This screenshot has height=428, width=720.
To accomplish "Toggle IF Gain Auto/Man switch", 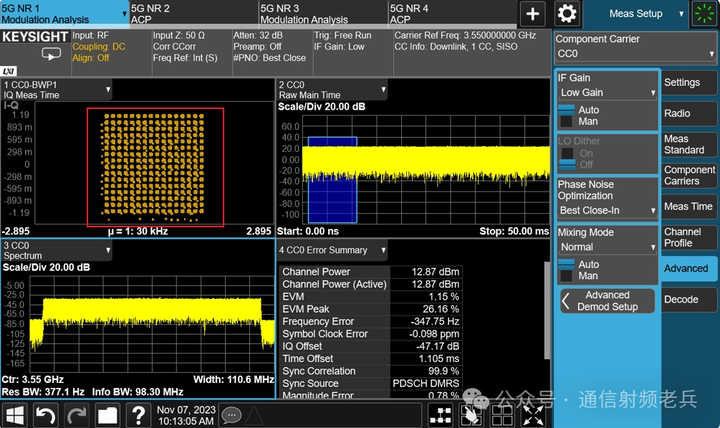I will pyautogui.click(x=565, y=116).
